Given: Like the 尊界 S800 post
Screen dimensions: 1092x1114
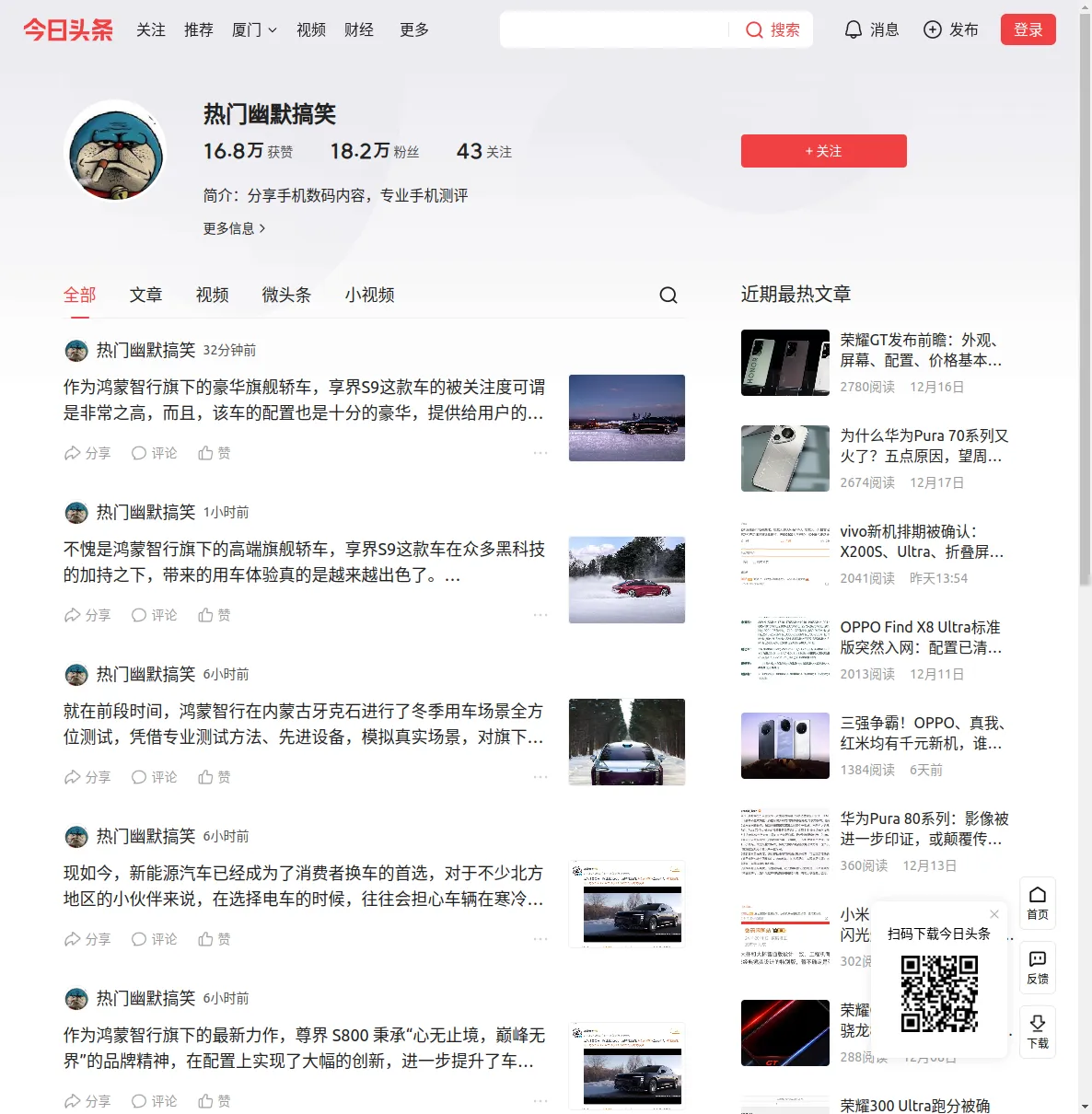Looking at the screenshot, I should pos(215,1101).
